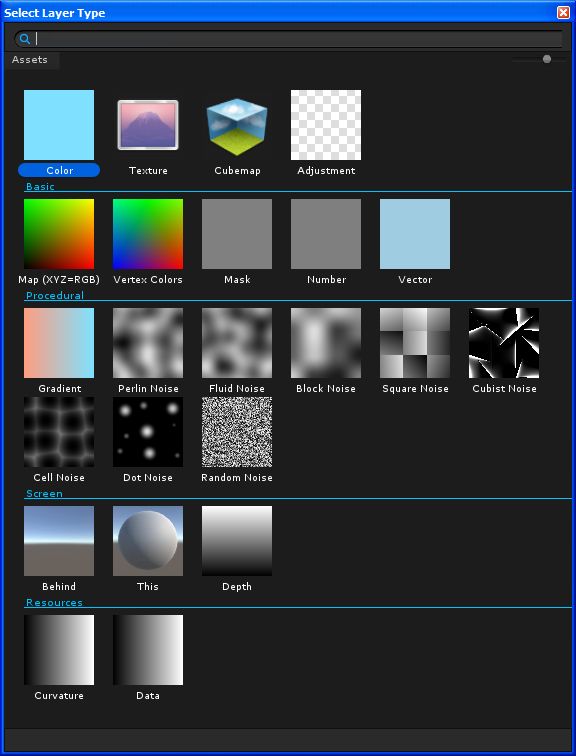Viewport: 576px width, 756px height.
Task: Select the light blue Color swatch
Action: click(x=59, y=125)
